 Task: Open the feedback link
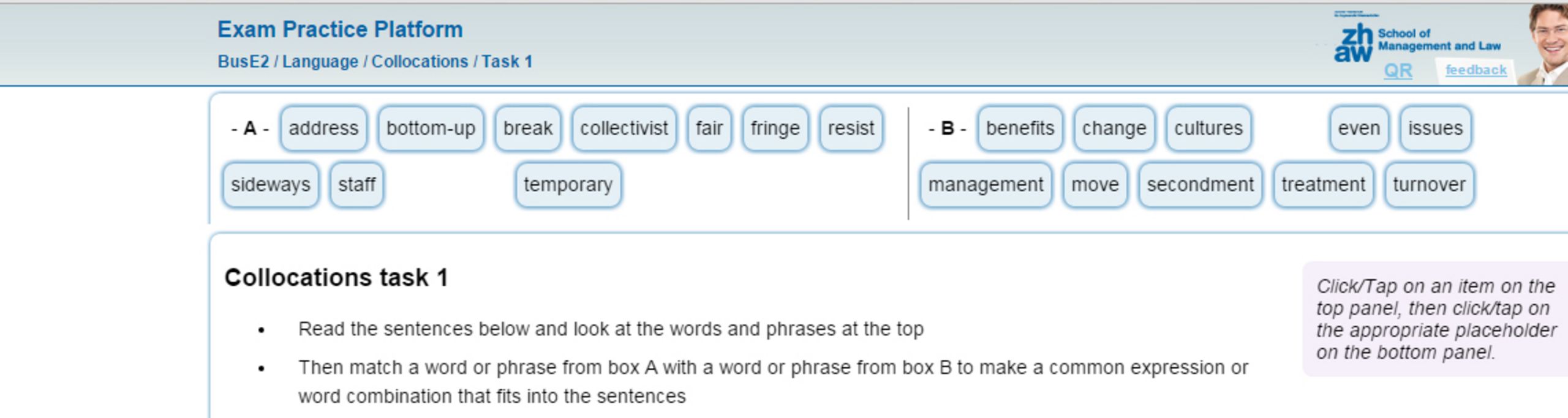(1476, 70)
